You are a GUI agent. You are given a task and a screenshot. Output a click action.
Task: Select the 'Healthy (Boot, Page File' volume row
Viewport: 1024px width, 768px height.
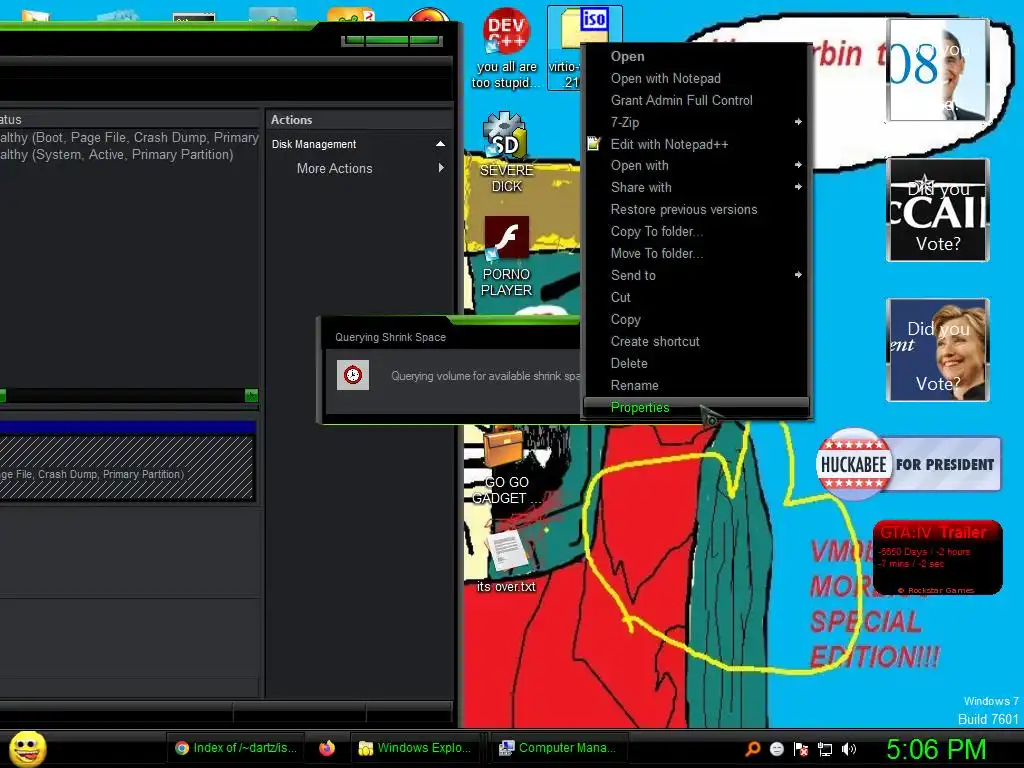pos(129,137)
